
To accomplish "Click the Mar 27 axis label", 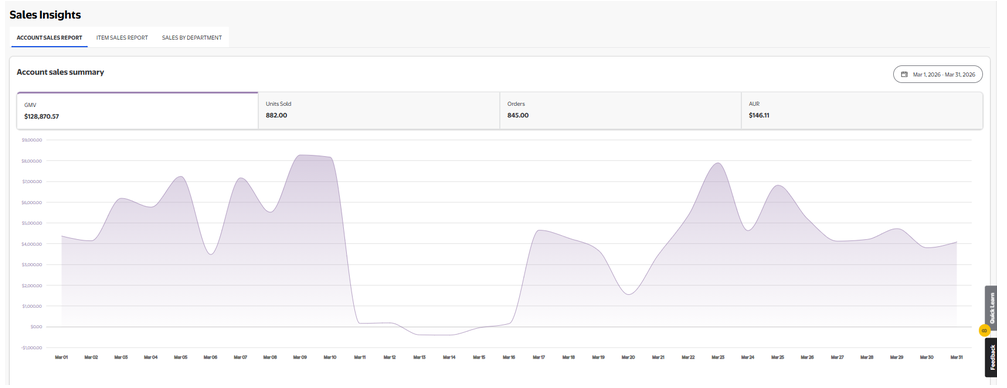I will pos(837,357).
